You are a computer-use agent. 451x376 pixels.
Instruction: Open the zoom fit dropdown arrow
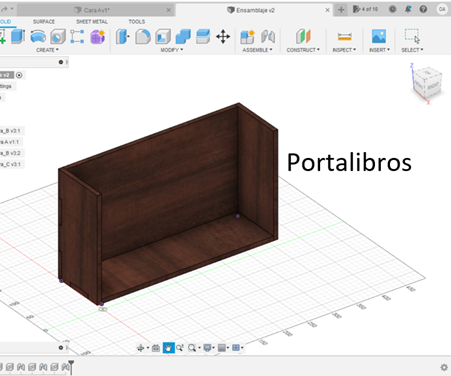tap(199, 348)
